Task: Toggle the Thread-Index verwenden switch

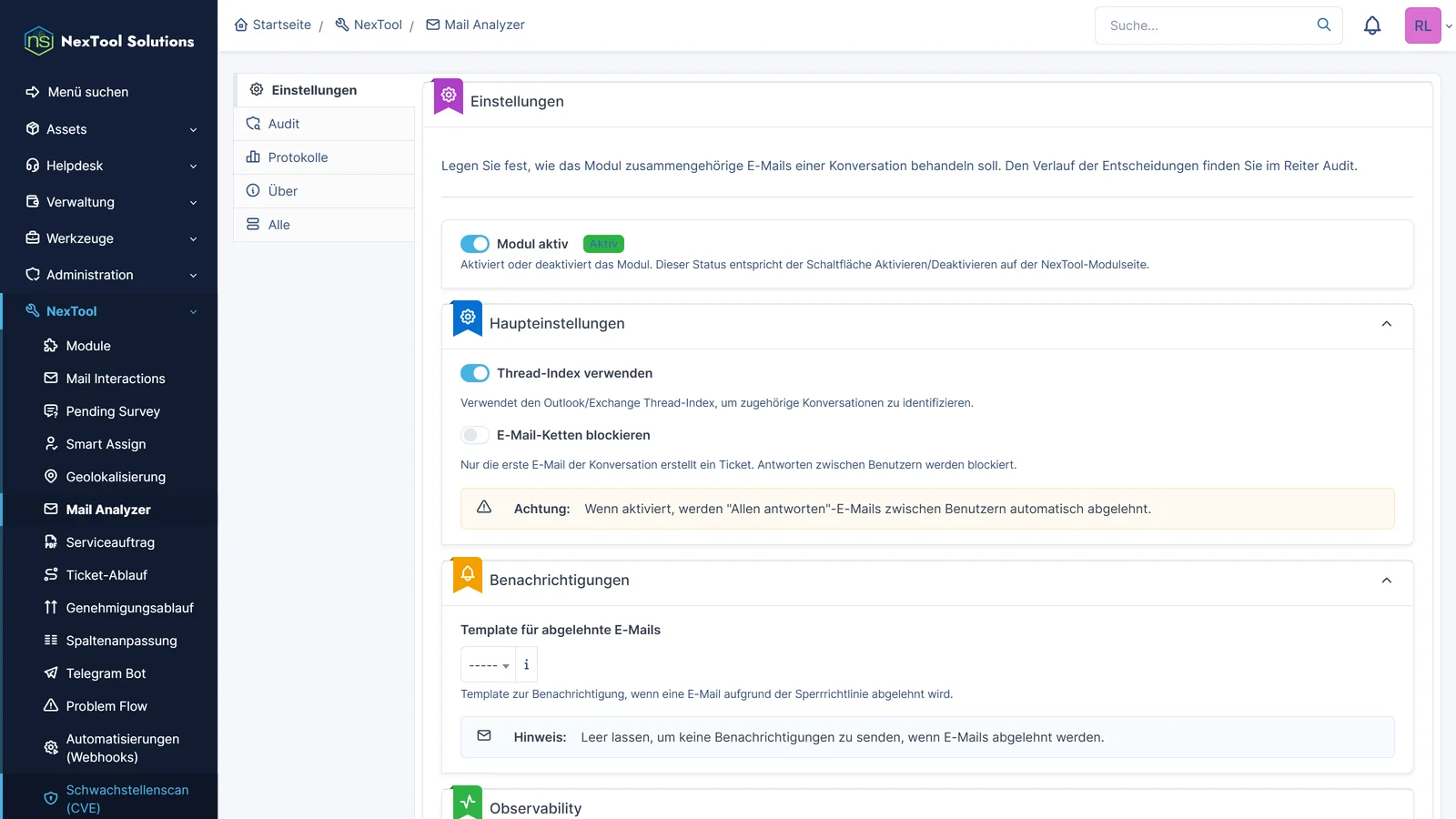Action: point(475,373)
